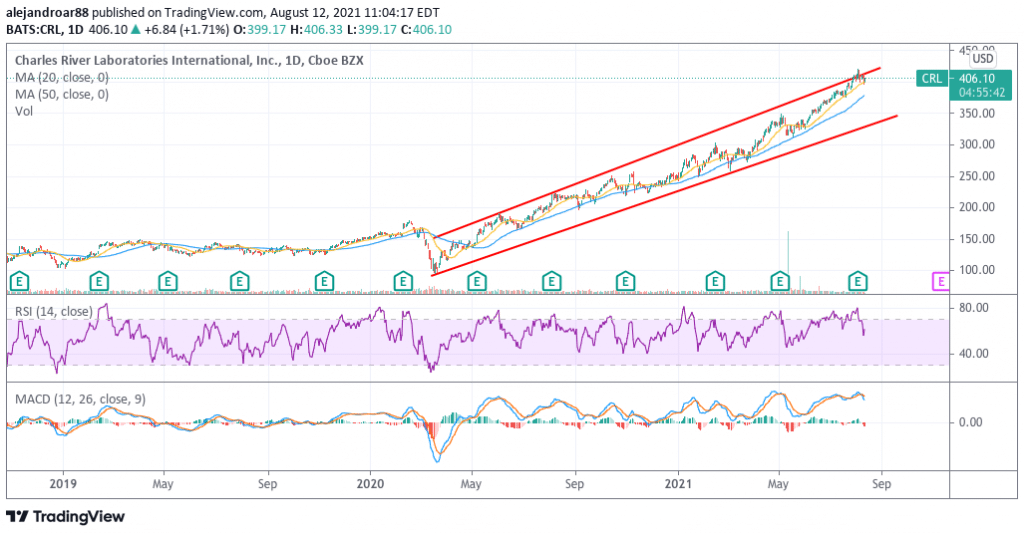This screenshot has width=1024, height=535.
Task: Click the 2019 time axis label
Action: coord(63,484)
